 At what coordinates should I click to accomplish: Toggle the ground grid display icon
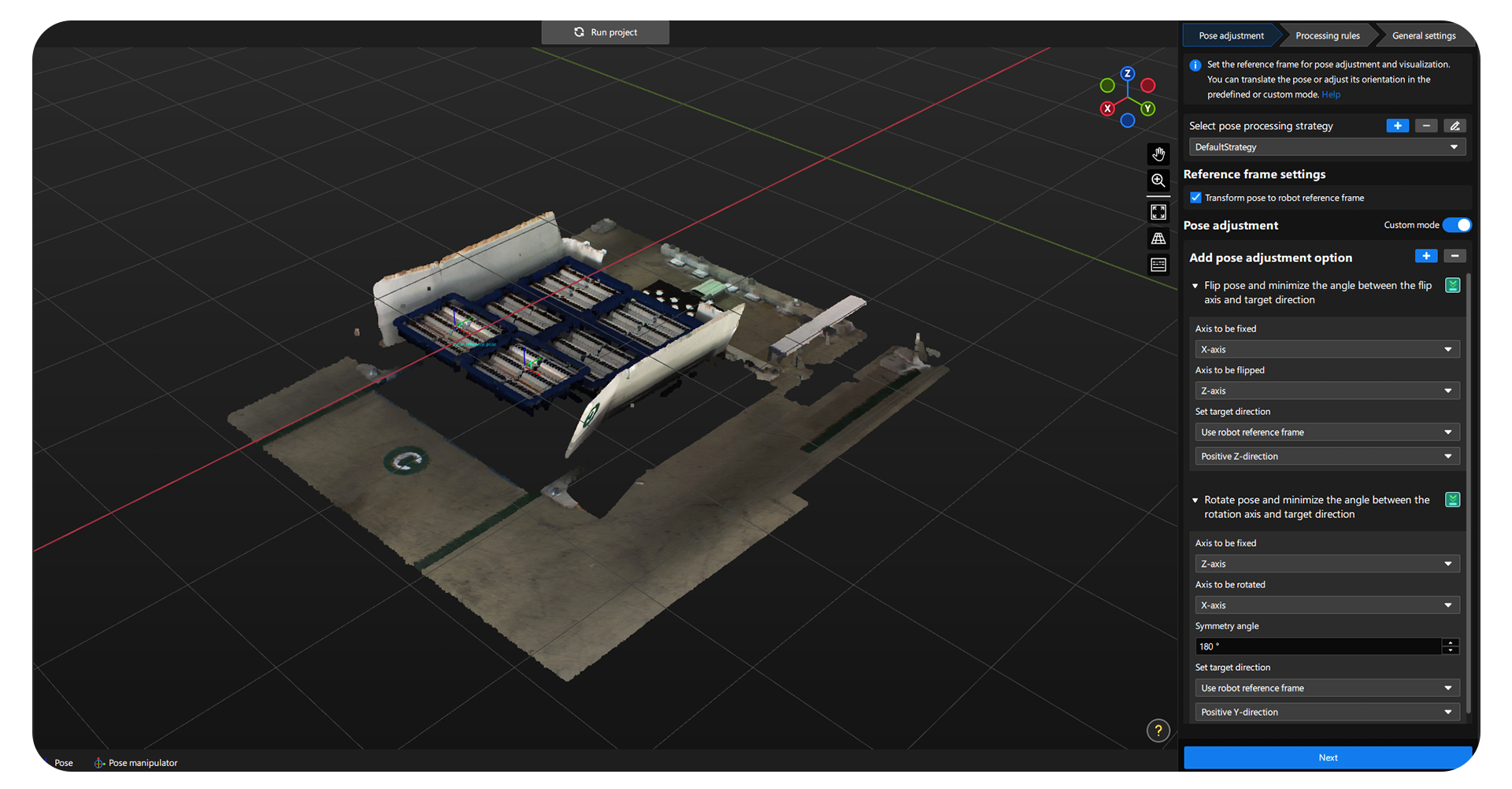[1158, 238]
